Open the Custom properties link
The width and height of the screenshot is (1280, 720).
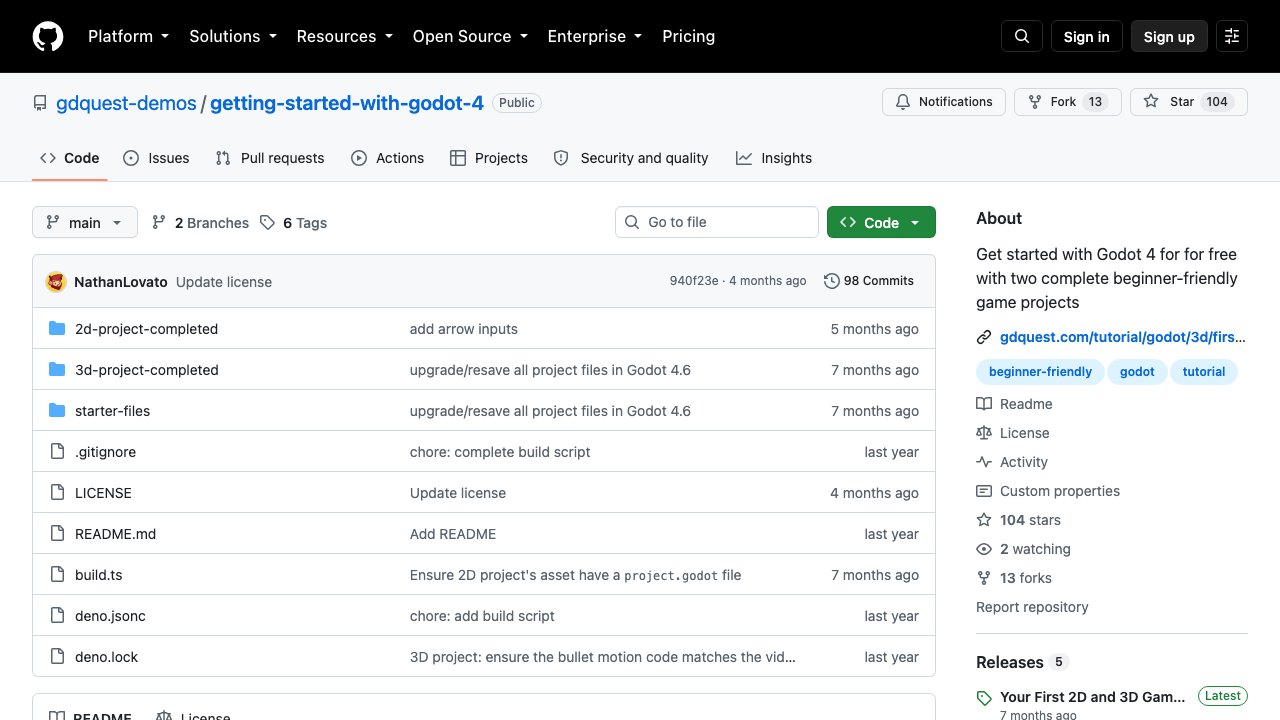1048,491
